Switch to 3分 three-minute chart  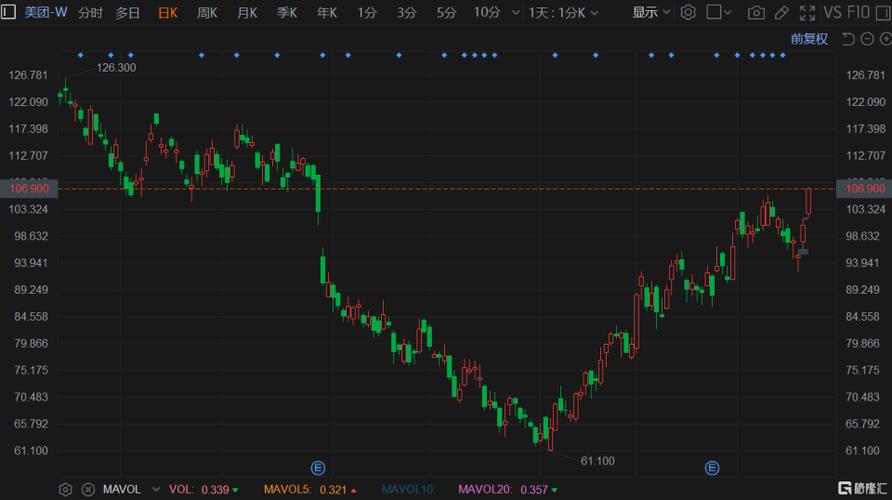(x=407, y=13)
